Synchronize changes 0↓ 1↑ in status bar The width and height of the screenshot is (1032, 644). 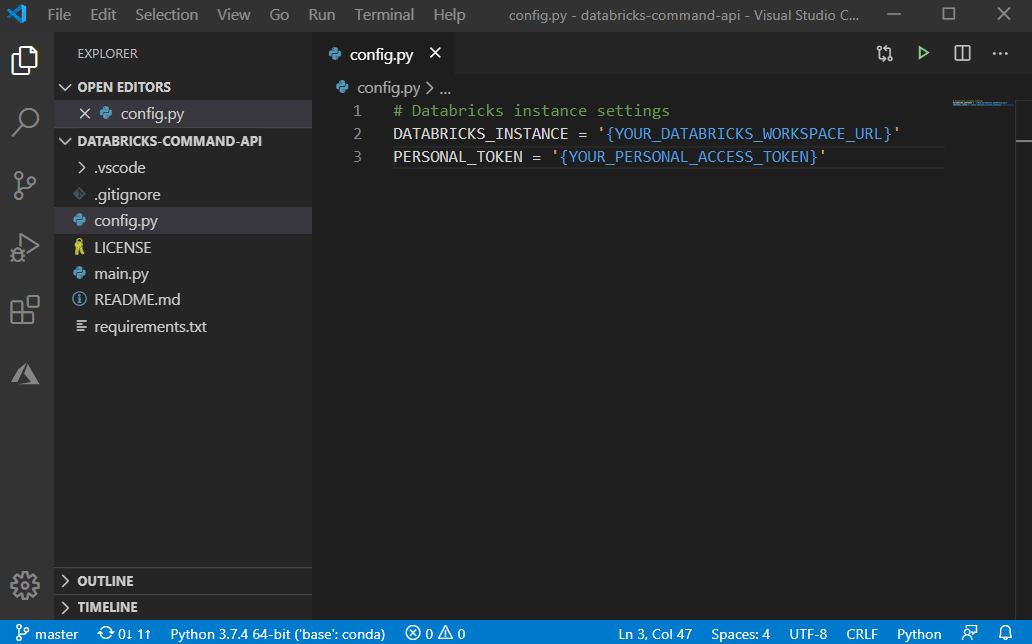tap(124, 633)
